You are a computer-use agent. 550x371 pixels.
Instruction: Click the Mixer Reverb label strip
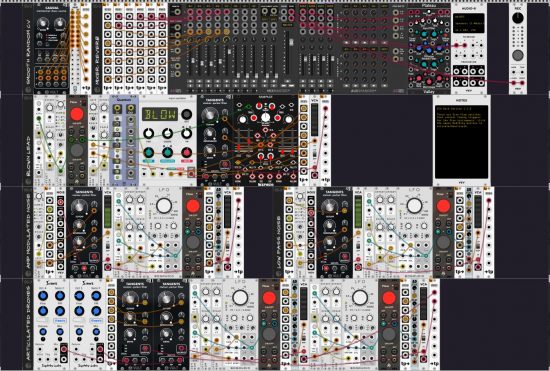[97, 49]
